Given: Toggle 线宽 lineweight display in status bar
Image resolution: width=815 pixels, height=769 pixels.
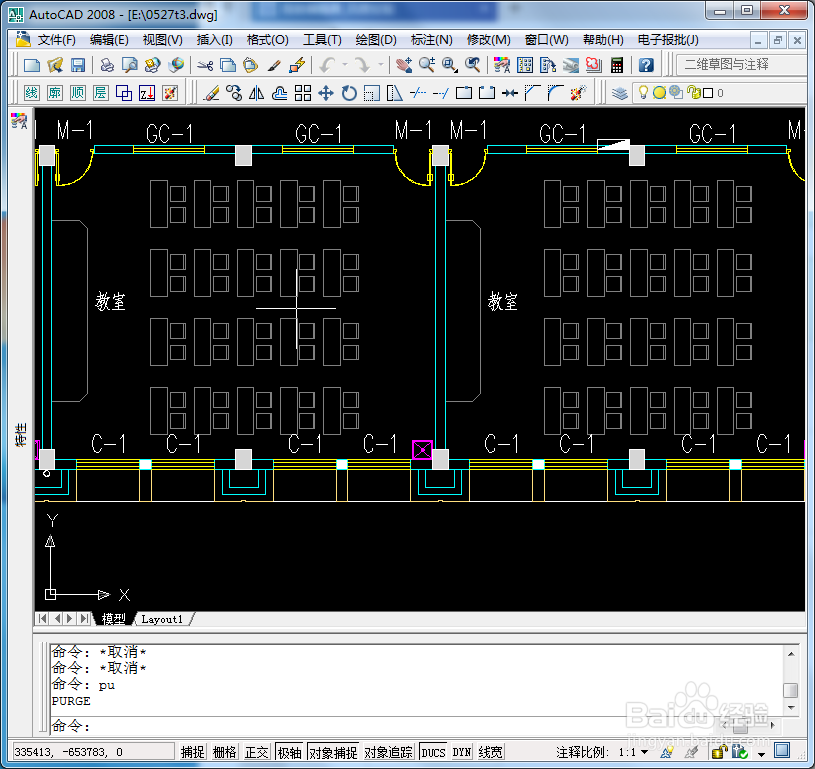Looking at the screenshot, I should (491, 752).
